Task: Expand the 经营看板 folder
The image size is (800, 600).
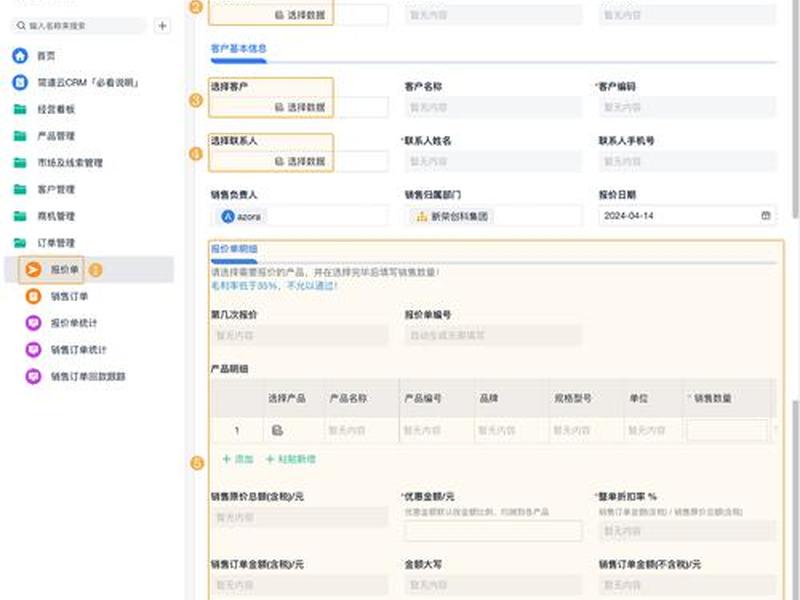Action: click(x=20, y=109)
